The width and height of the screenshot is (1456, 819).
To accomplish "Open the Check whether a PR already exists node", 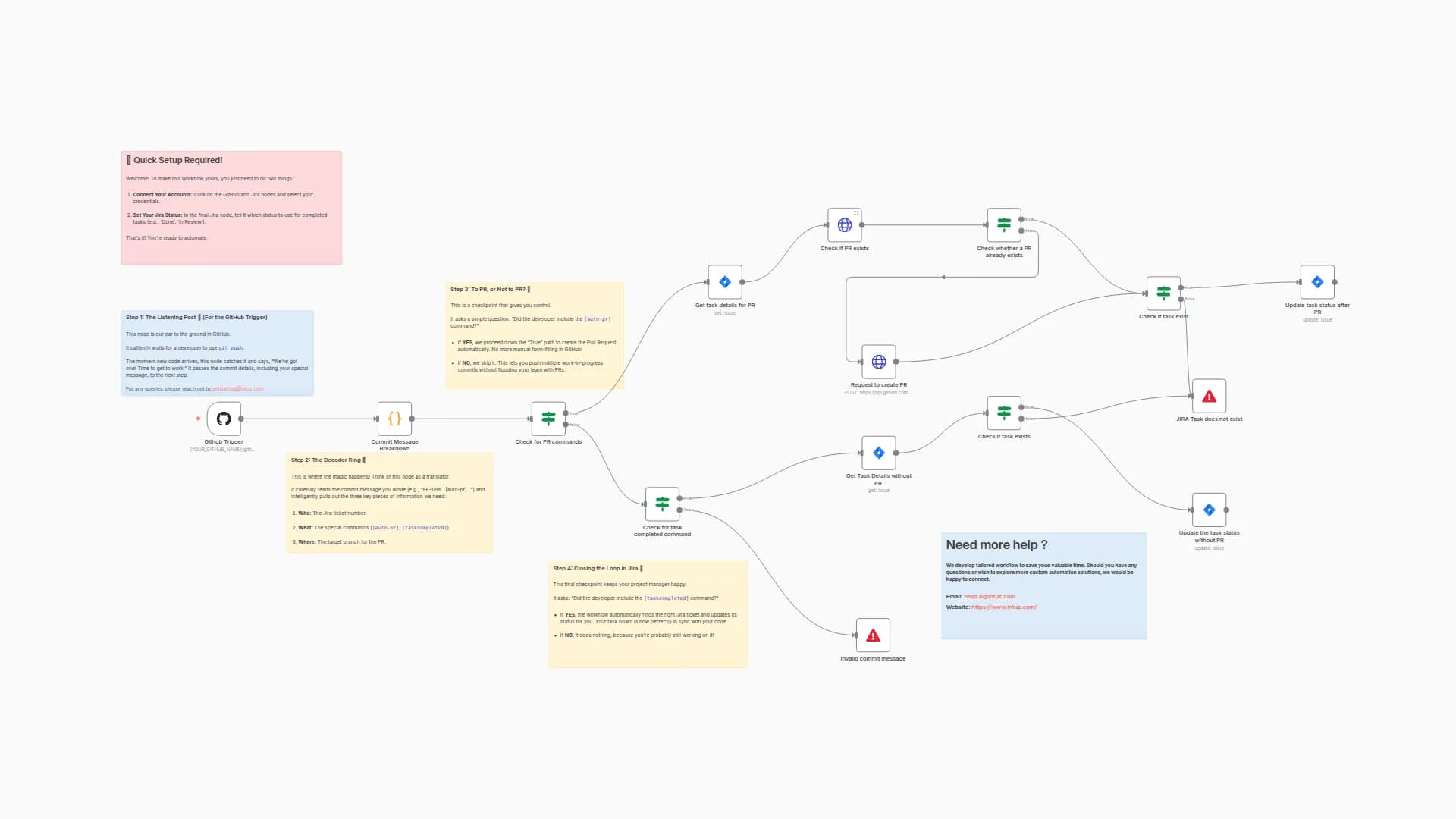I will tap(1003, 224).
